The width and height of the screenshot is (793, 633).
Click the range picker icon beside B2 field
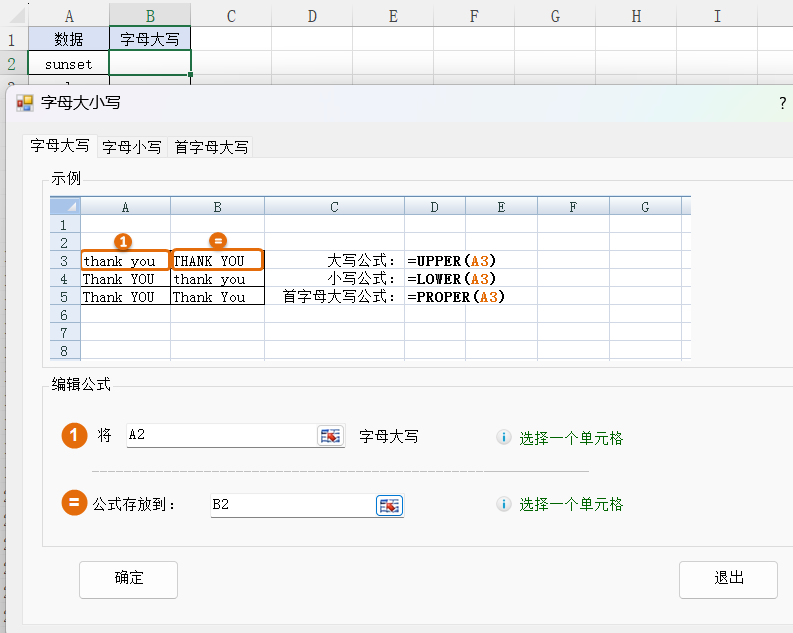[x=389, y=505]
